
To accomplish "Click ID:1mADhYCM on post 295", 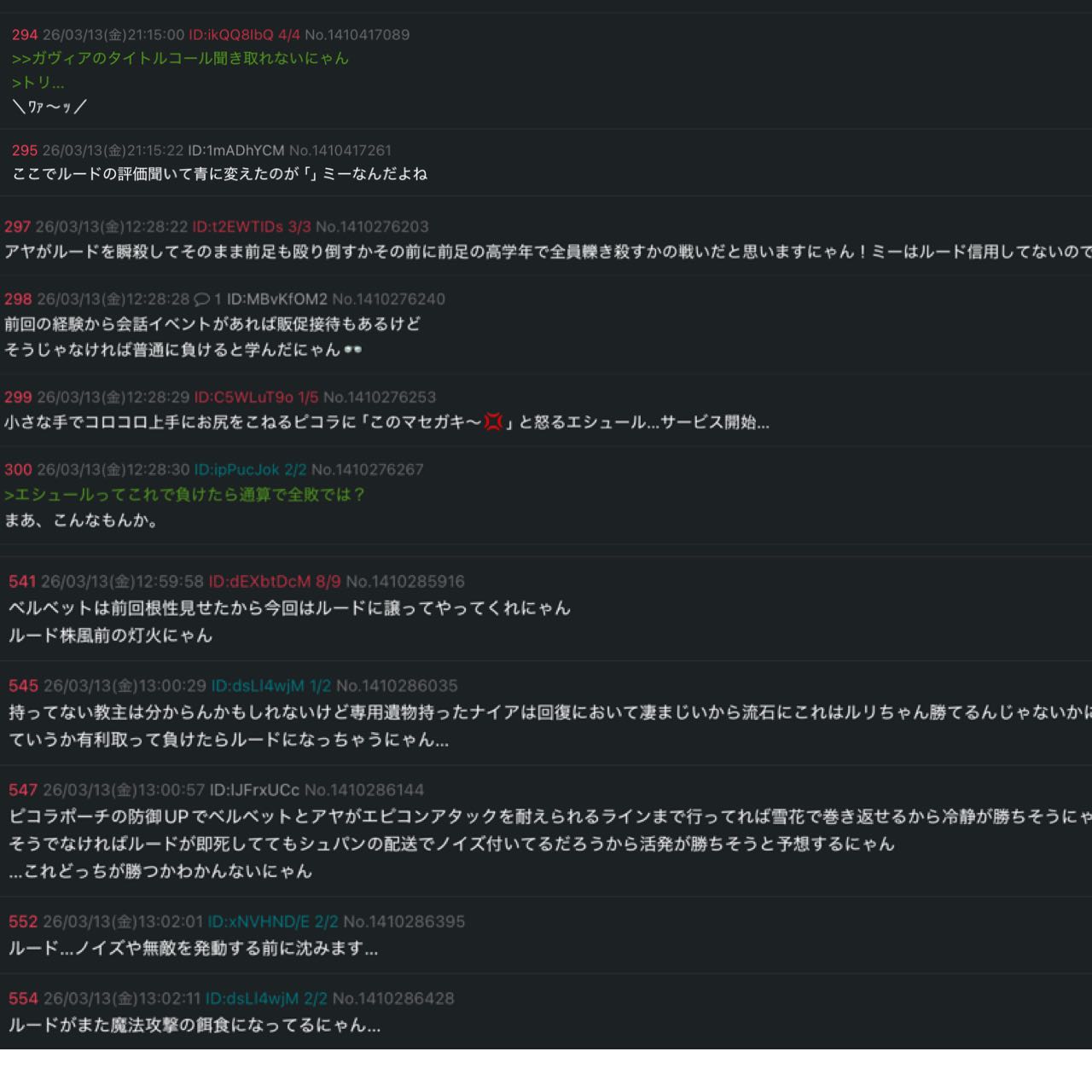I will tap(235, 151).
